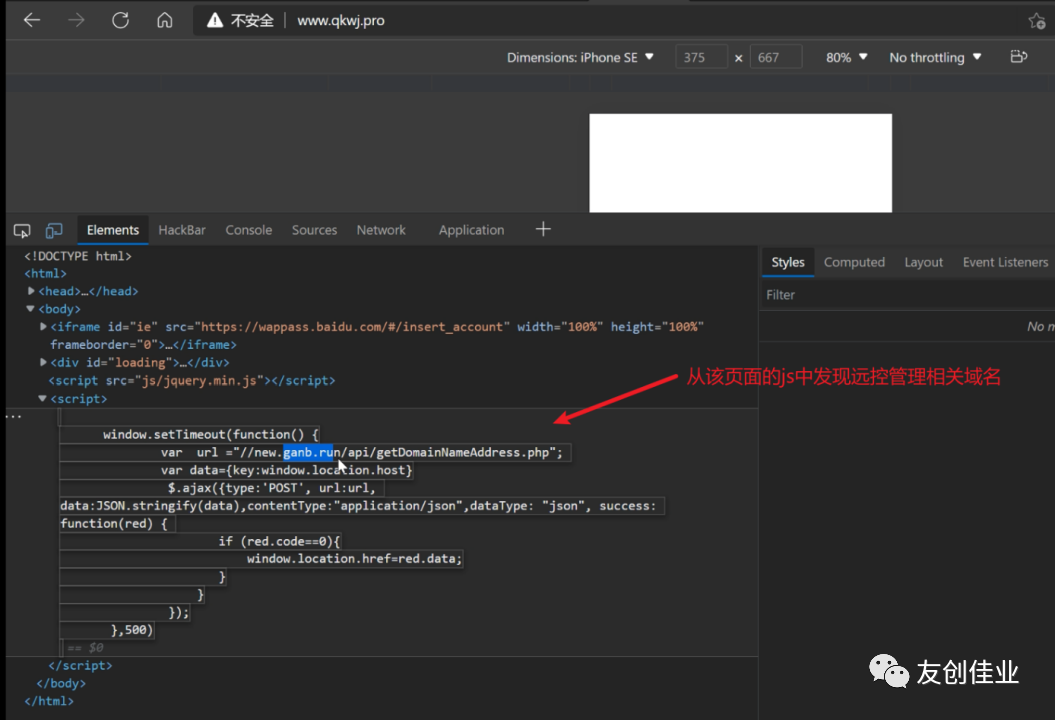Switch to the Application tab
Image resolution: width=1055 pixels, height=720 pixels.
471,230
